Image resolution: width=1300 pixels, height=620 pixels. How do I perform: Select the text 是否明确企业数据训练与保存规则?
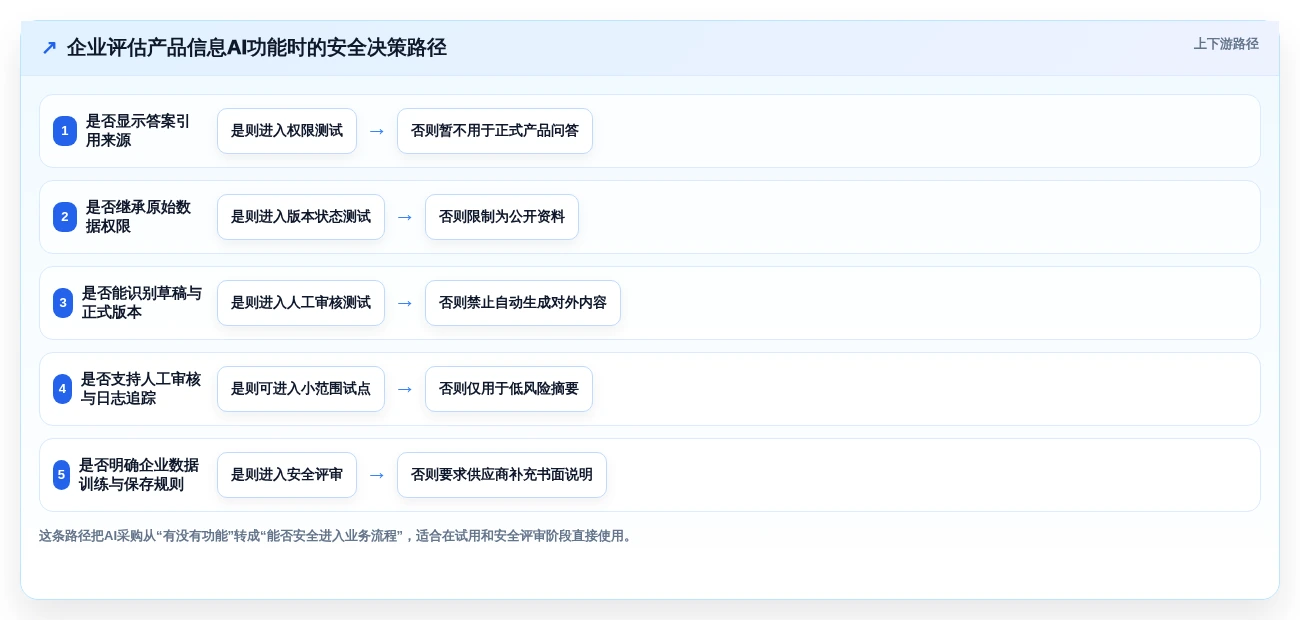(x=139, y=475)
